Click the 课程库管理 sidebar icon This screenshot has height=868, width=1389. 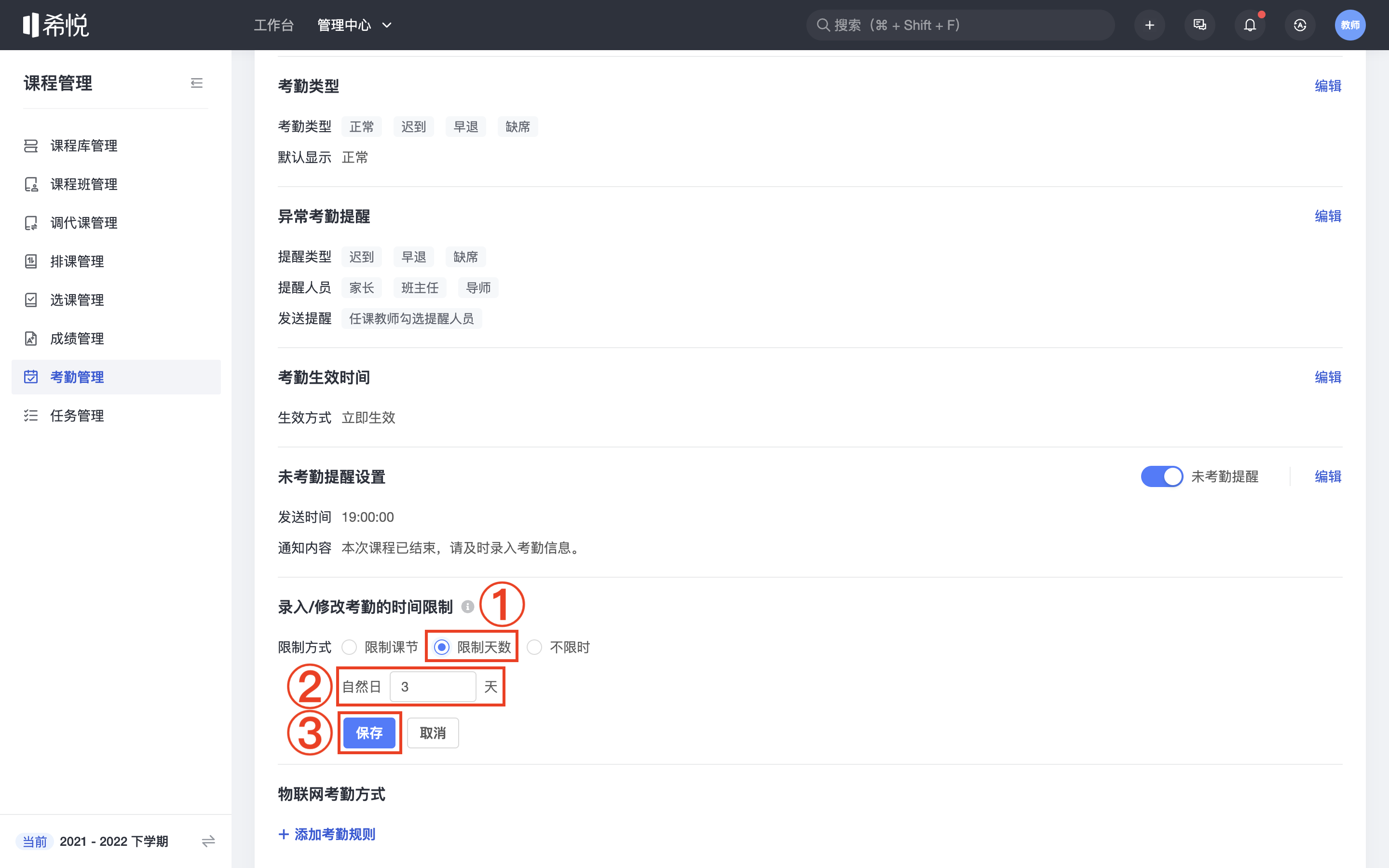(x=31, y=146)
